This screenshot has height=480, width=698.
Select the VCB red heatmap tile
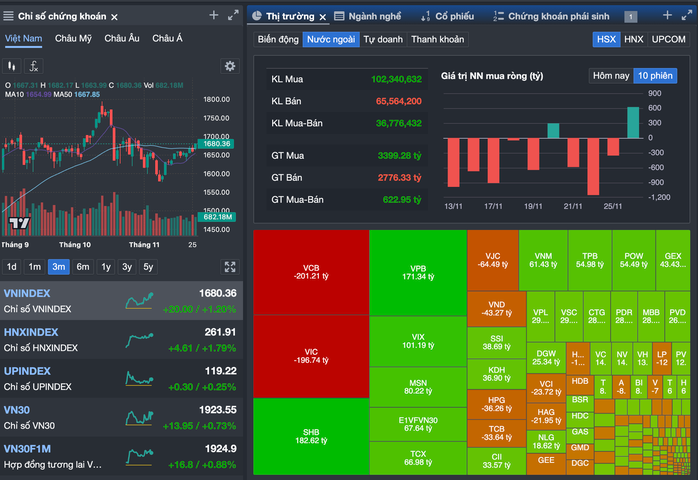pos(311,272)
